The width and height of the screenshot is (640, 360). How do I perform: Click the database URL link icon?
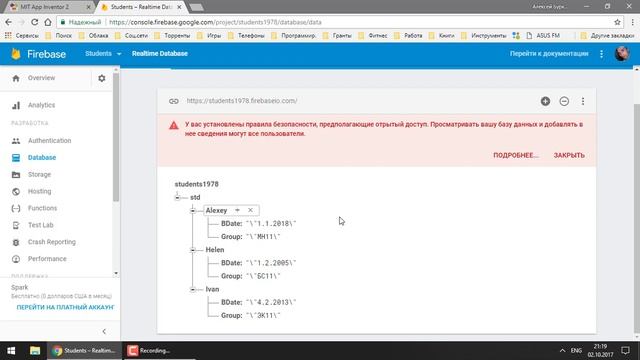tap(174, 101)
